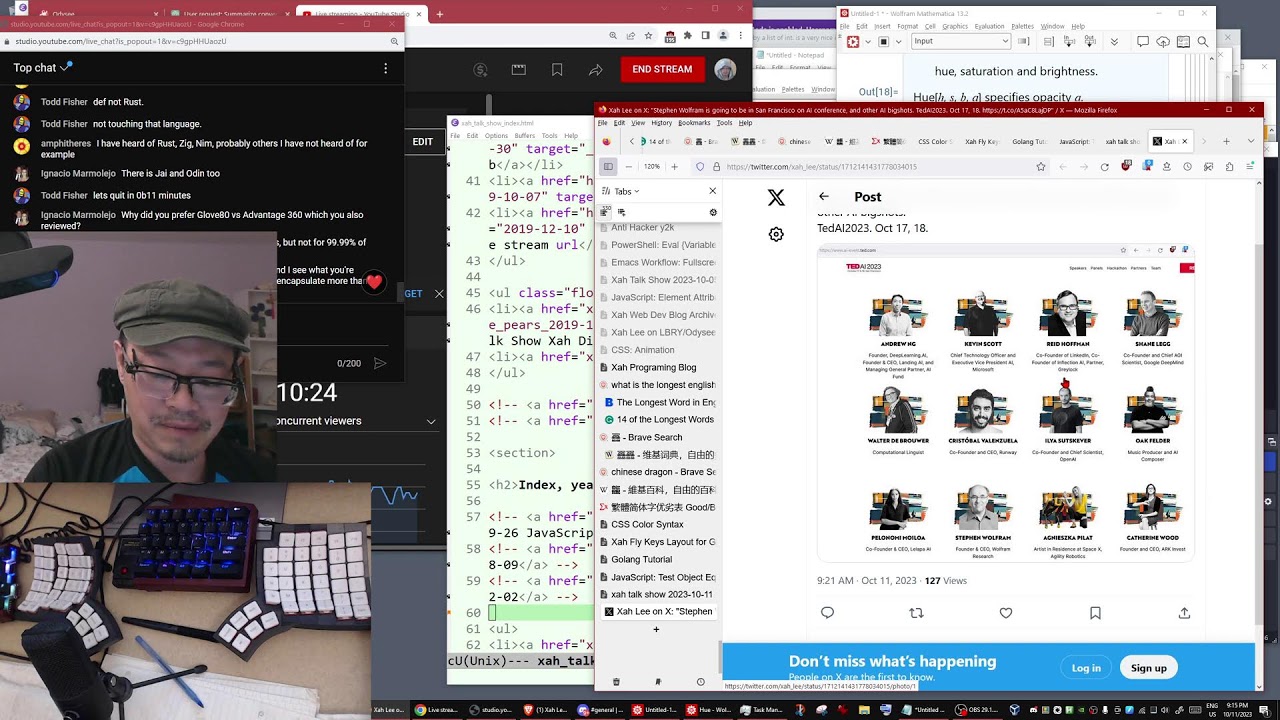This screenshot has height=720, width=1280.
Task: Open the tabs sidebar settings gear
Action: click(713, 212)
